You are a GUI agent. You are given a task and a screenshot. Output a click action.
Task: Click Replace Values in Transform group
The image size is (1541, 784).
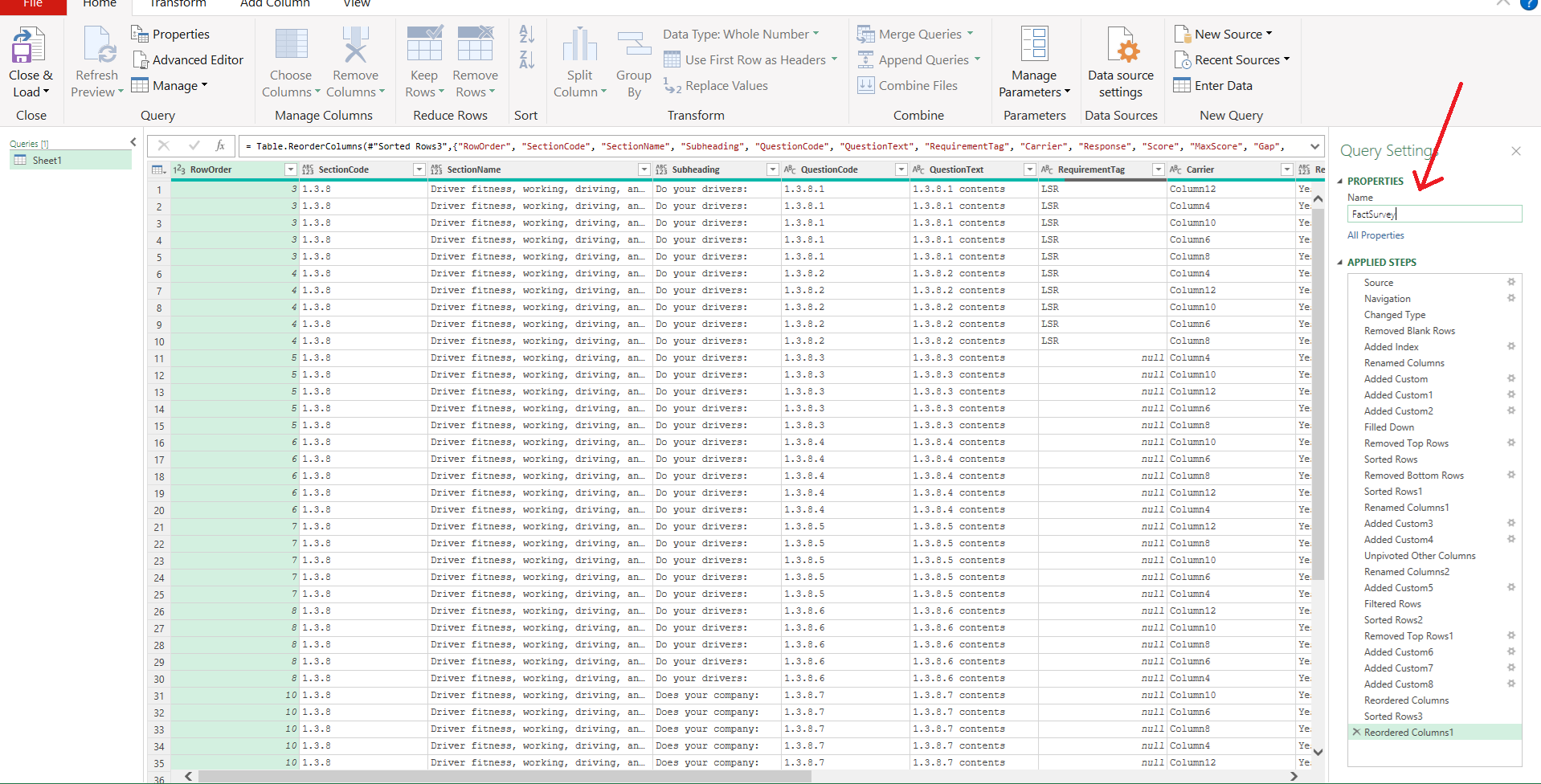click(716, 86)
